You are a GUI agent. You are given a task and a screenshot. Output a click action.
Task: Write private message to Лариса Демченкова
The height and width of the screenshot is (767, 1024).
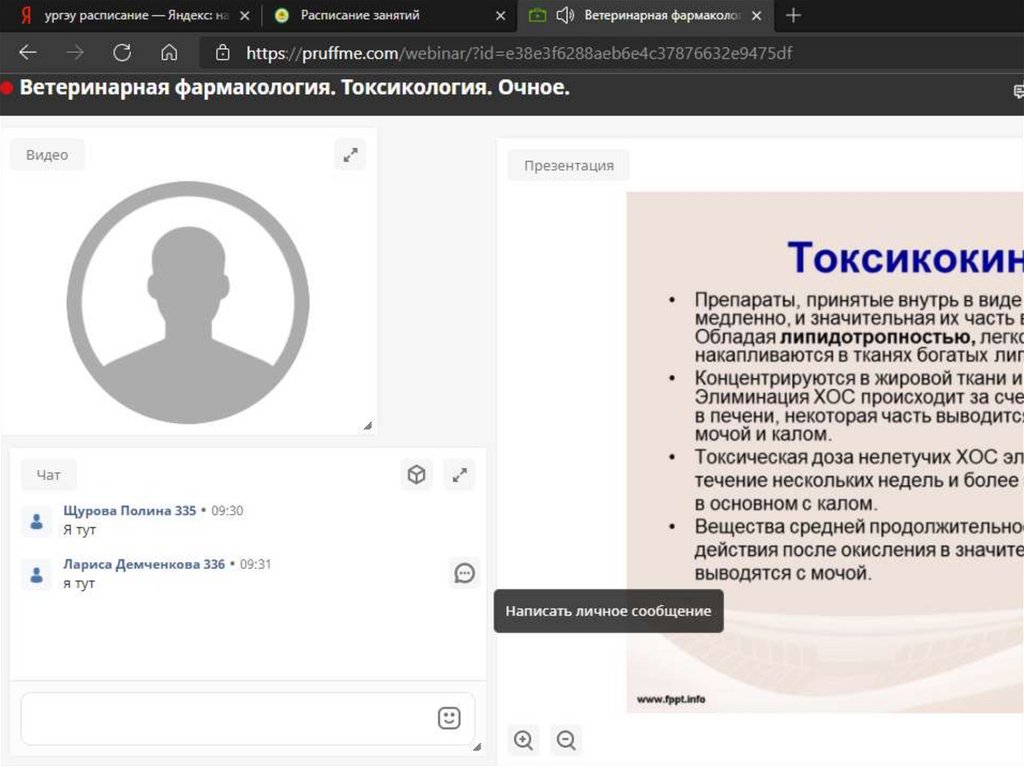tap(464, 573)
